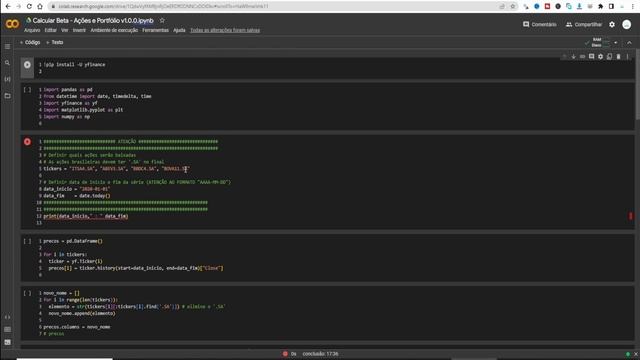Run the pip install yfinance cell

pos(27,64)
